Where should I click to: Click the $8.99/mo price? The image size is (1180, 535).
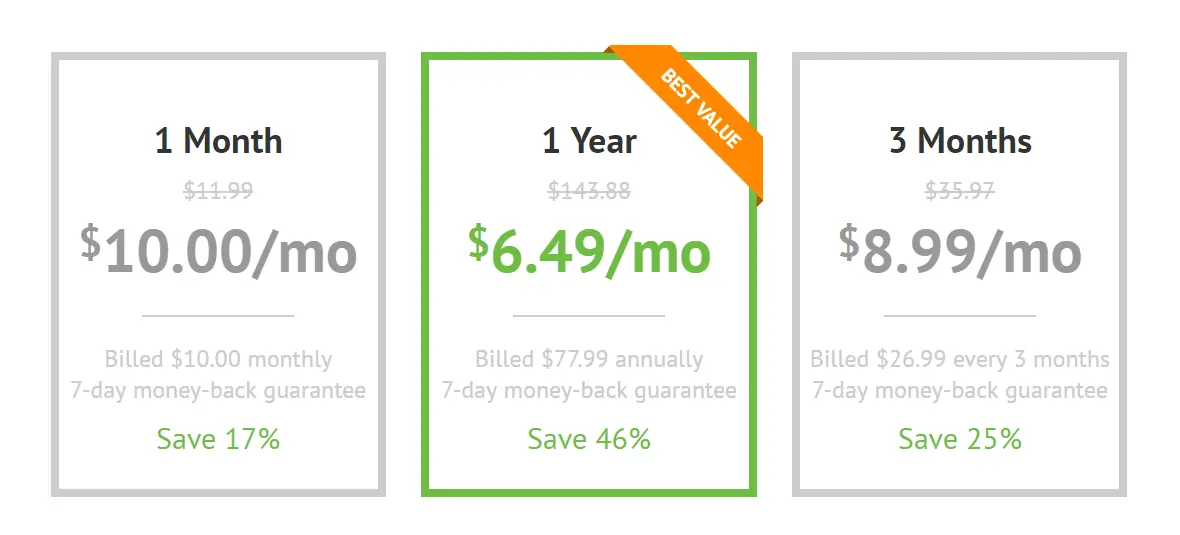pos(960,251)
